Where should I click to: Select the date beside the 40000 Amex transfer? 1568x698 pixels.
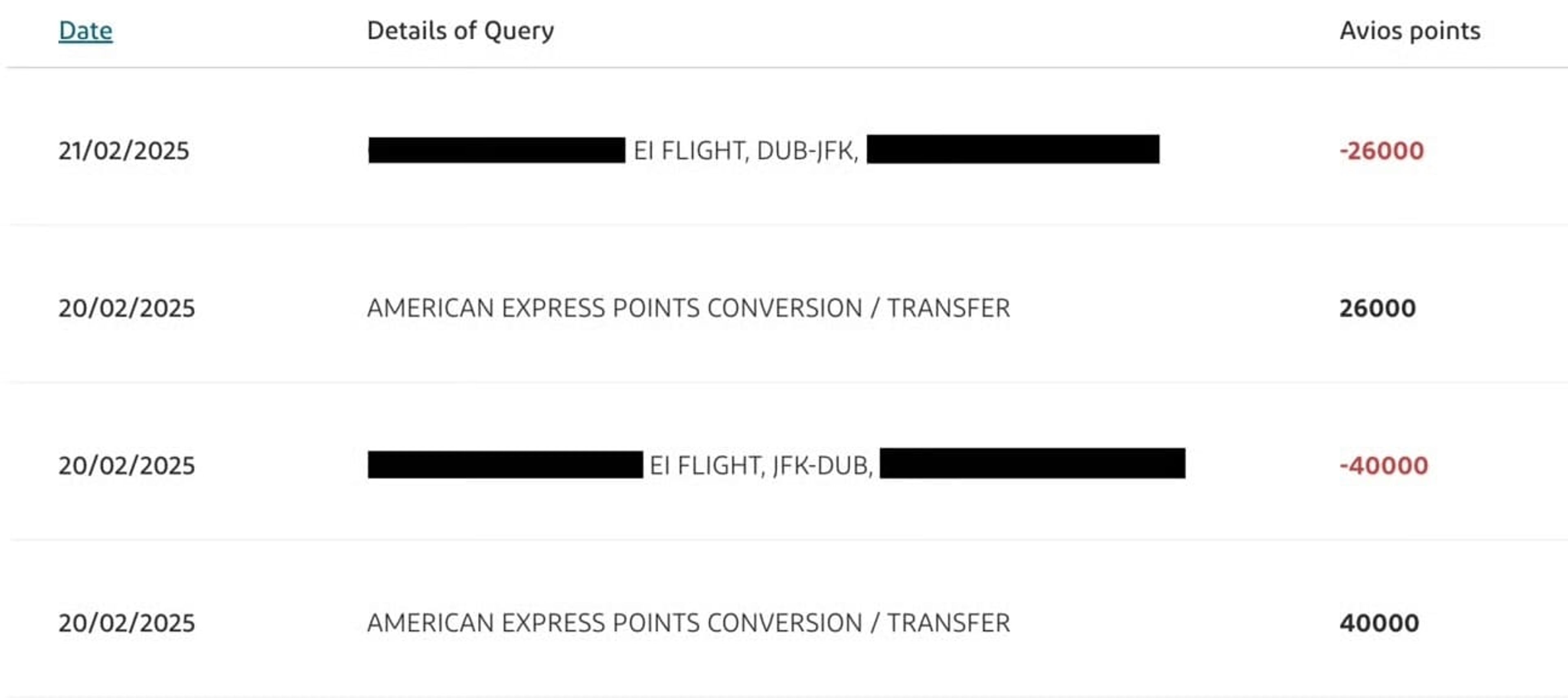coord(127,622)
